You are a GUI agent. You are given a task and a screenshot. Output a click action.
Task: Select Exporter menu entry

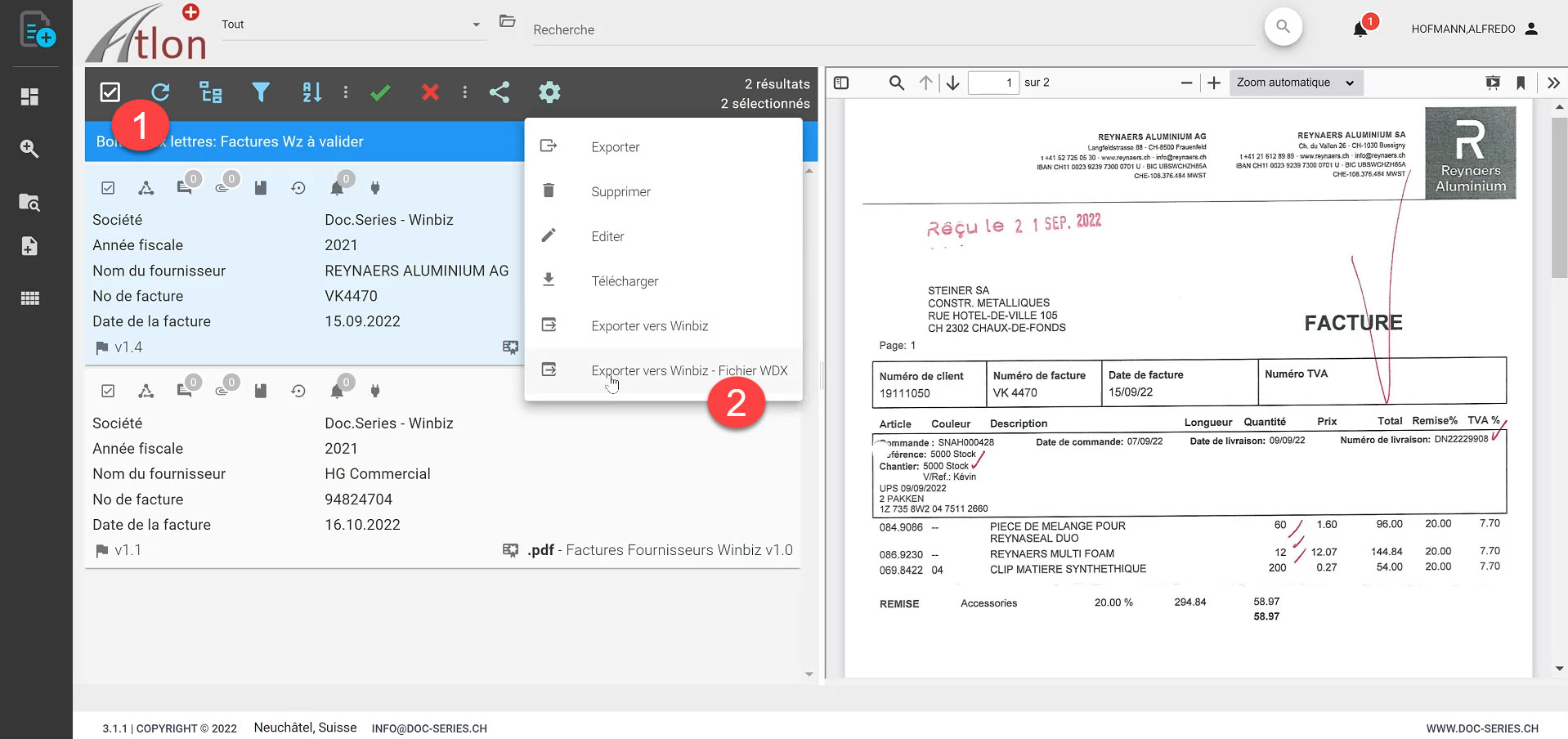pyautogui.click(x=663, y=147)
